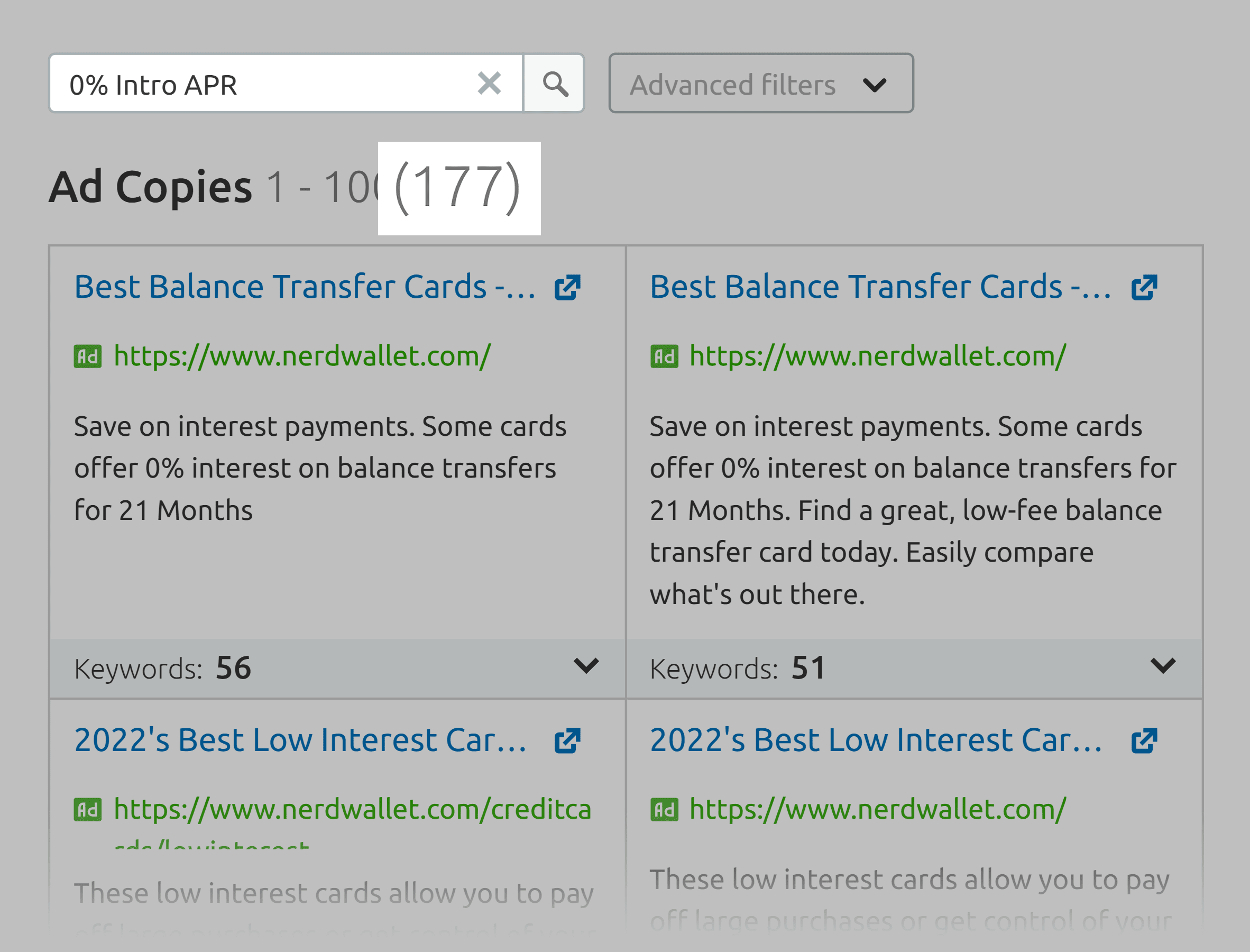This screenshot has height=952, width=1250.
Task: Open first Best Balance Transfer Cards ad title
Action: pyautogui.click(x=305, y=287)
